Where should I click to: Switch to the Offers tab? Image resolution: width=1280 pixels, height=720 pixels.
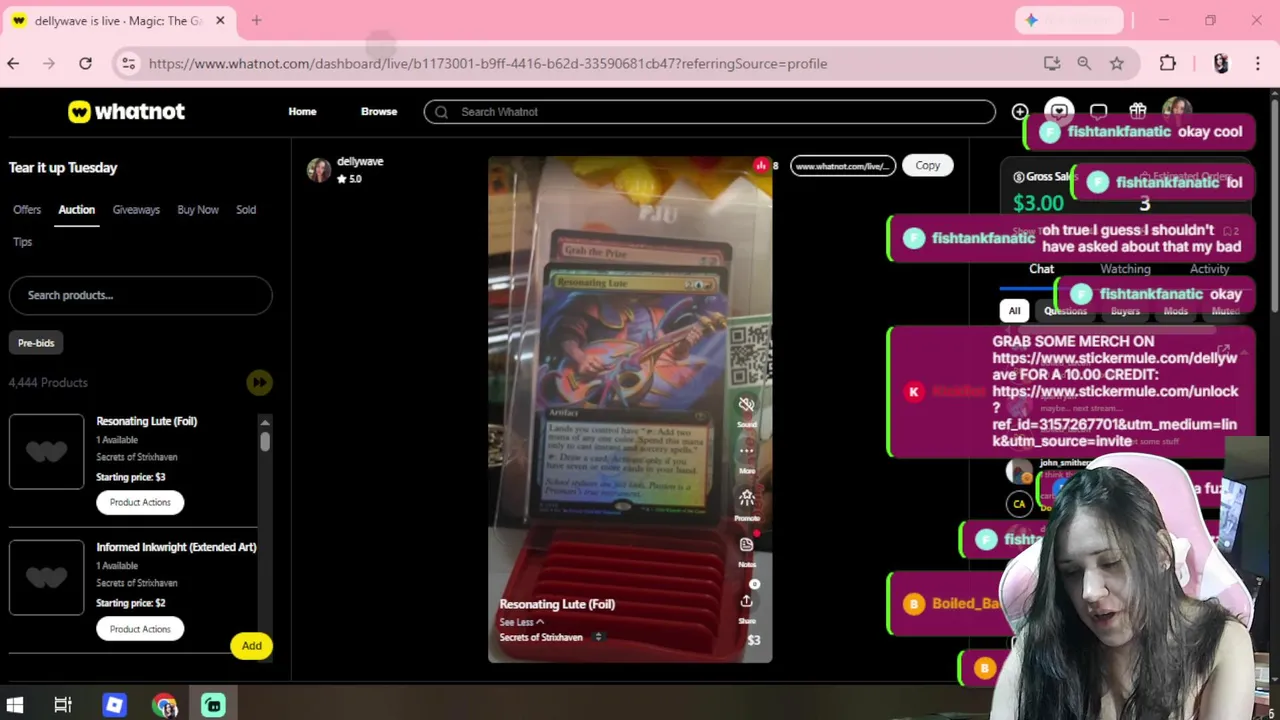(x=27, y=210)
